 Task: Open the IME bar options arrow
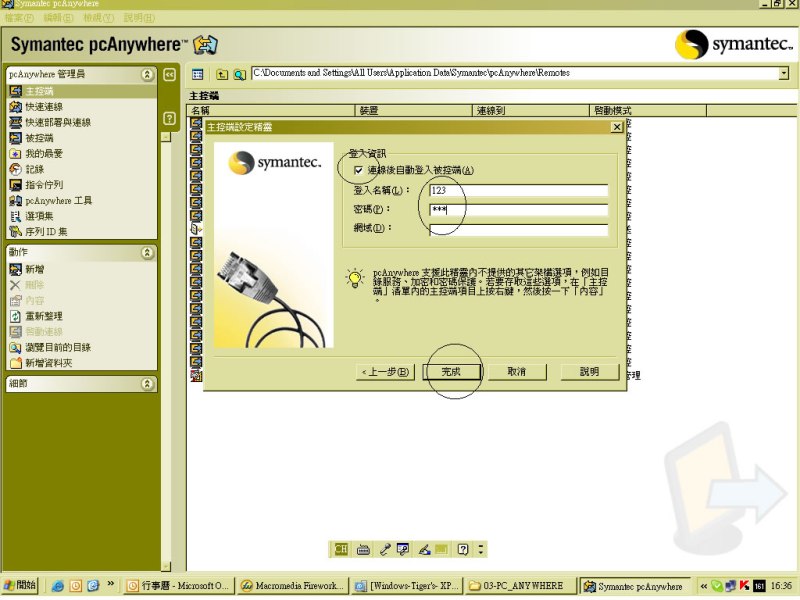[x=481, y=549]
